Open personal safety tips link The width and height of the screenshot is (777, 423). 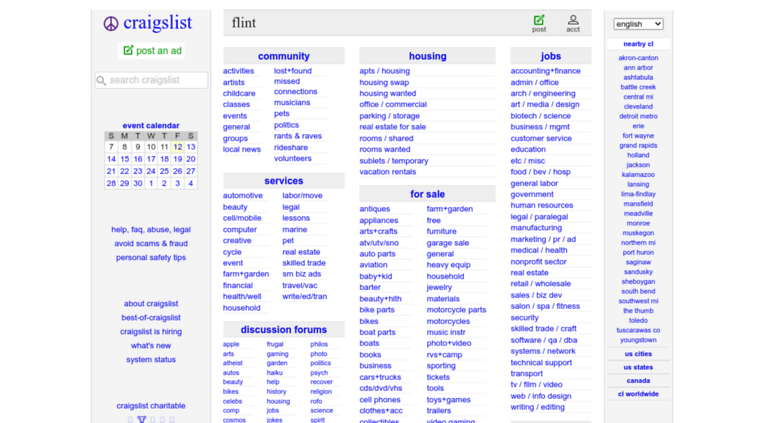tap(151, 257)
